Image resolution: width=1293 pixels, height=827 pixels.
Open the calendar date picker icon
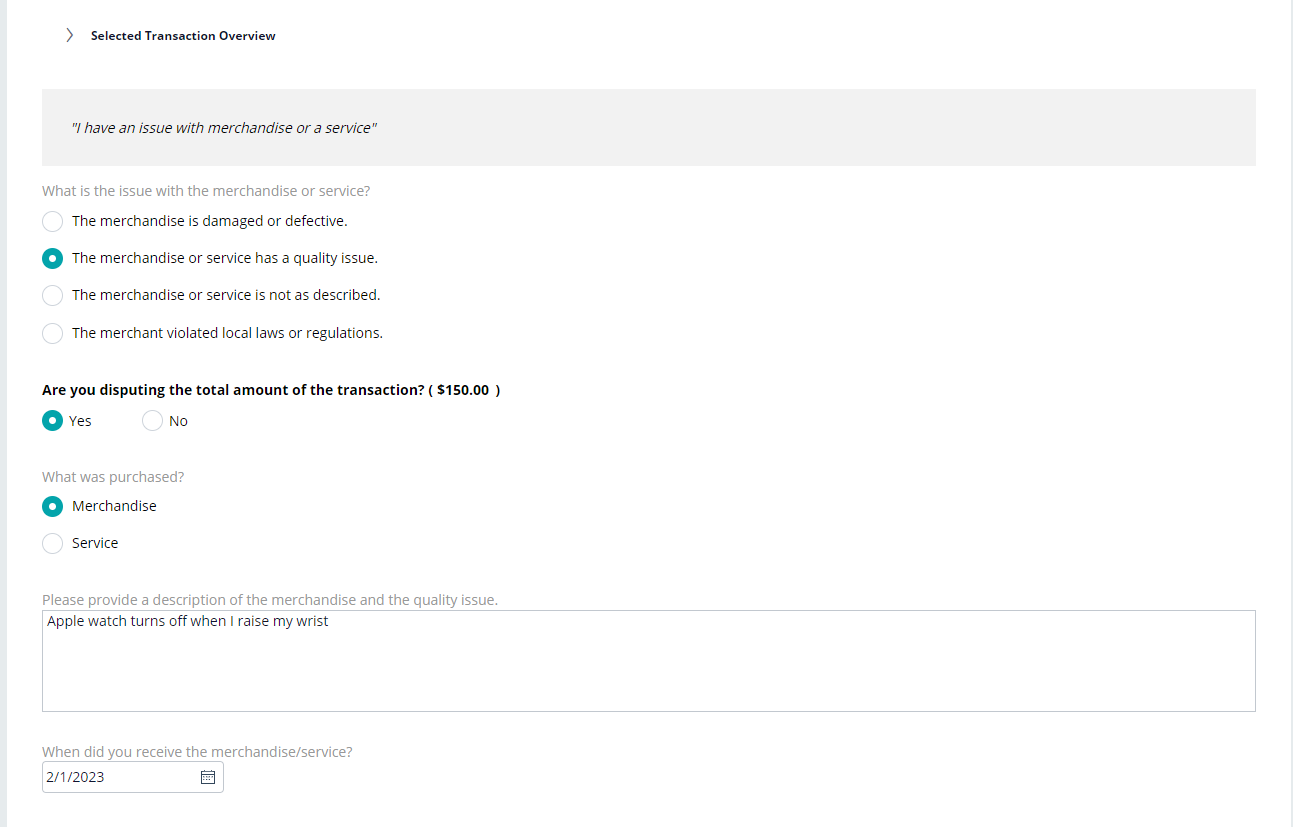208,777
